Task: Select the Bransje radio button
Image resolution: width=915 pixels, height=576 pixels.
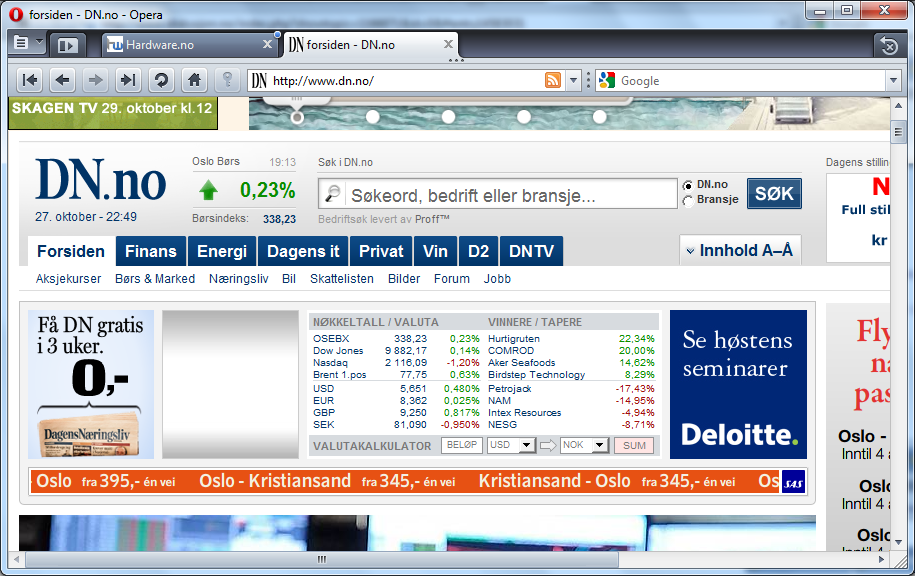Action: click(x=688, y=200)
